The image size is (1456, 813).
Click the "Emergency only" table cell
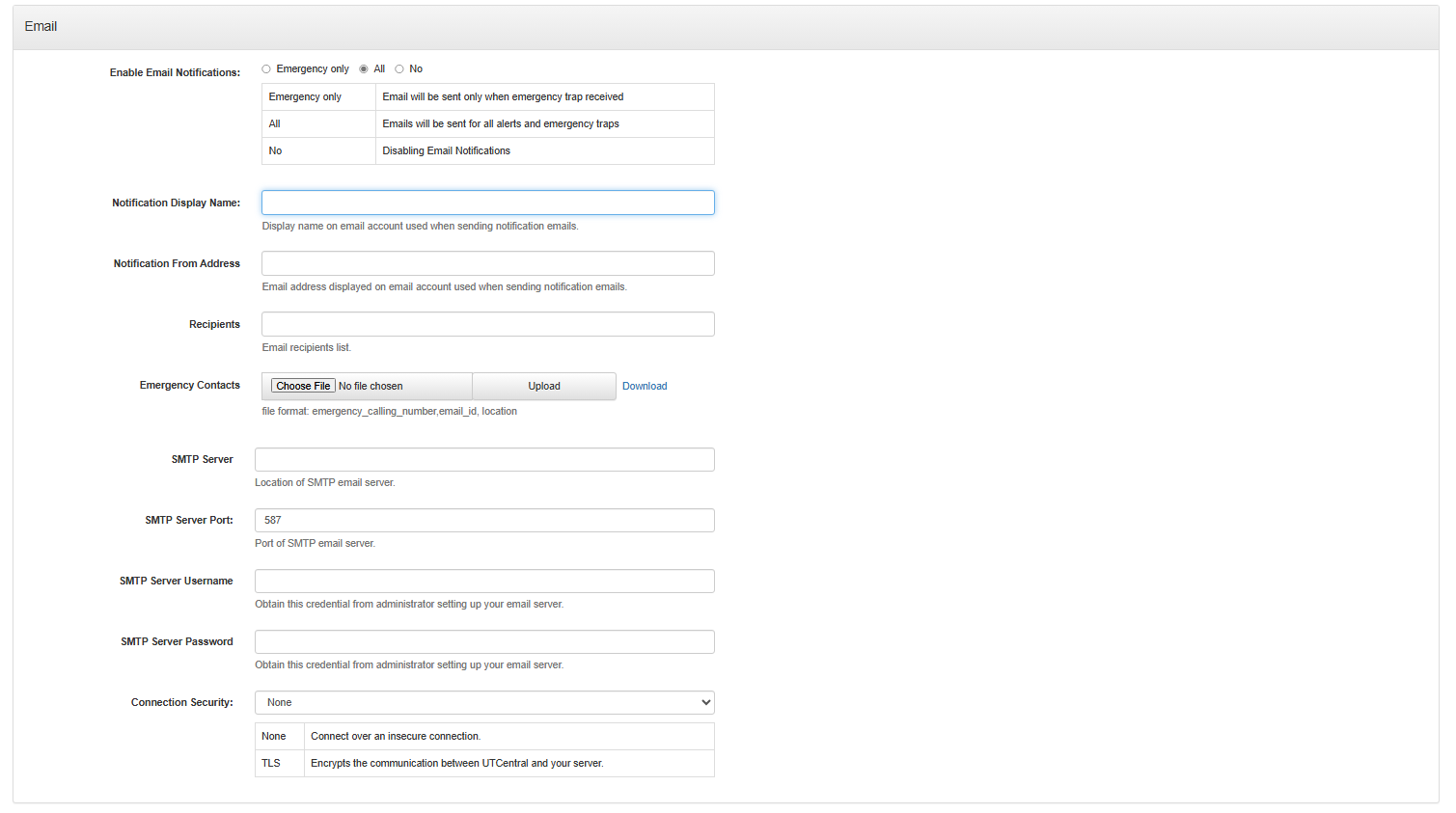(x=319, y=97)
